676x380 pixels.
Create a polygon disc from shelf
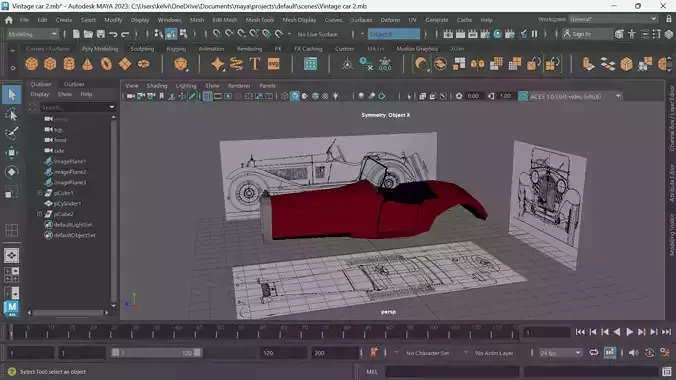coord(144,64)
